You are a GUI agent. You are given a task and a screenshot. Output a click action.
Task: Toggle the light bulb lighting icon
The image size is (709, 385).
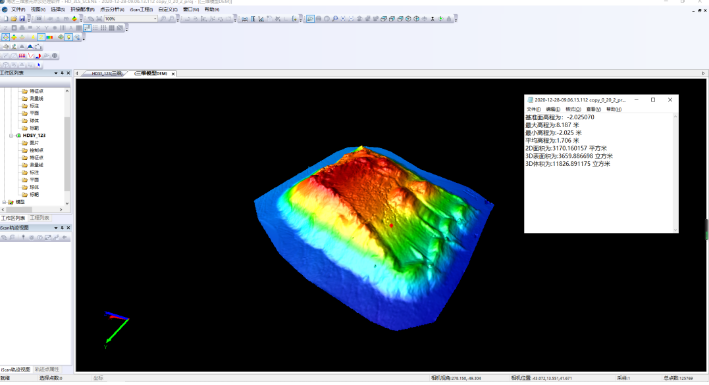pos(68,37)
